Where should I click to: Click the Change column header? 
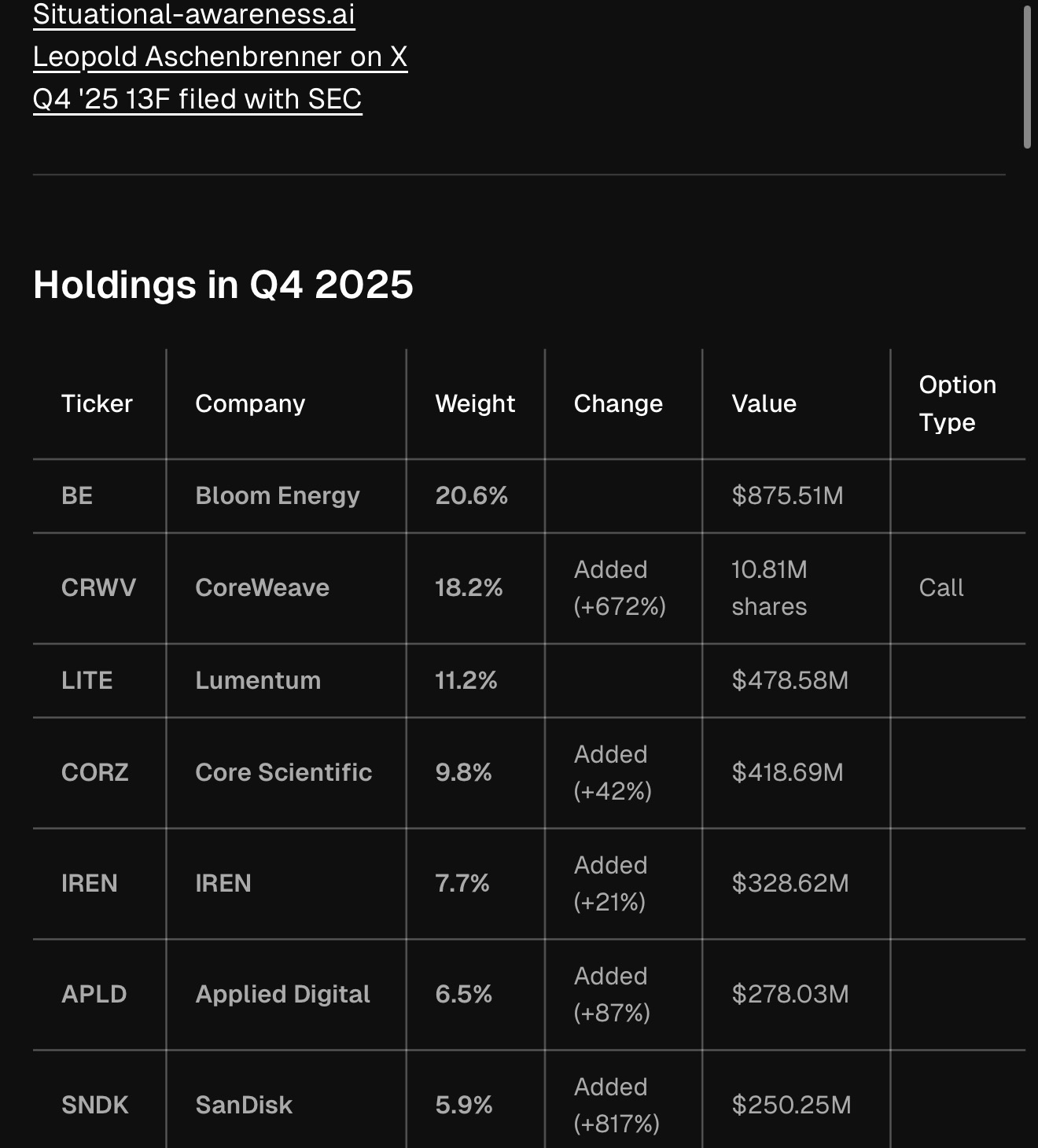tap(618, 403)
